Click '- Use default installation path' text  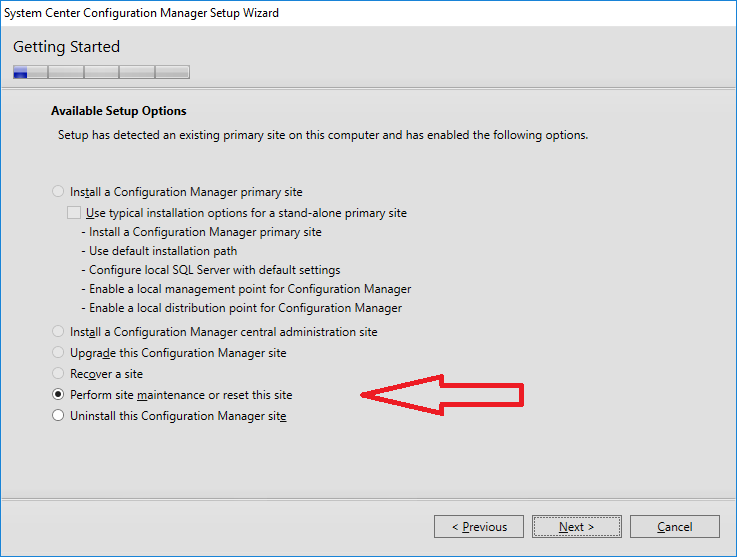(x=159, y=251)
